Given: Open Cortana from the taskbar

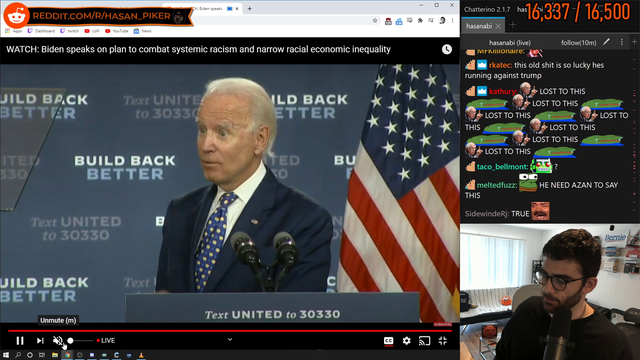Looking at the screenshot, I should click(30, 355).
